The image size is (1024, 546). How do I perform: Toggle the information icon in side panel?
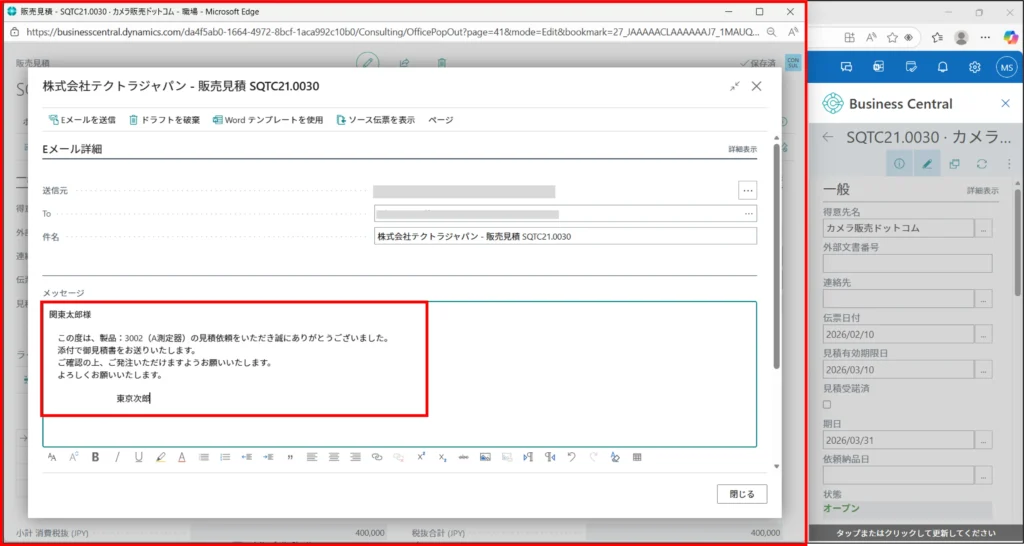(x=899, y=163)
